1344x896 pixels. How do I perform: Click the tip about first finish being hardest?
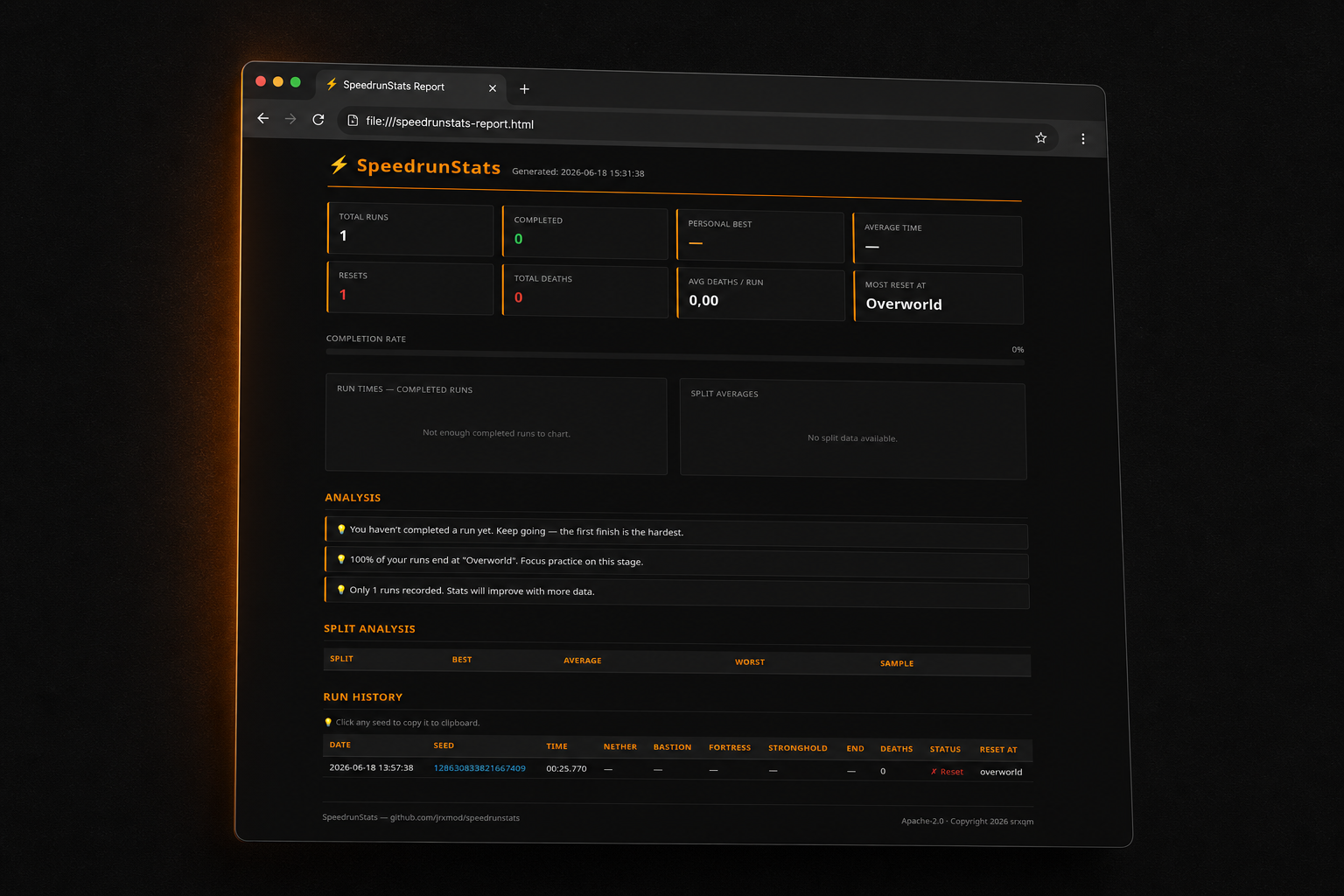pyautogui.click(x=676, y=533)
